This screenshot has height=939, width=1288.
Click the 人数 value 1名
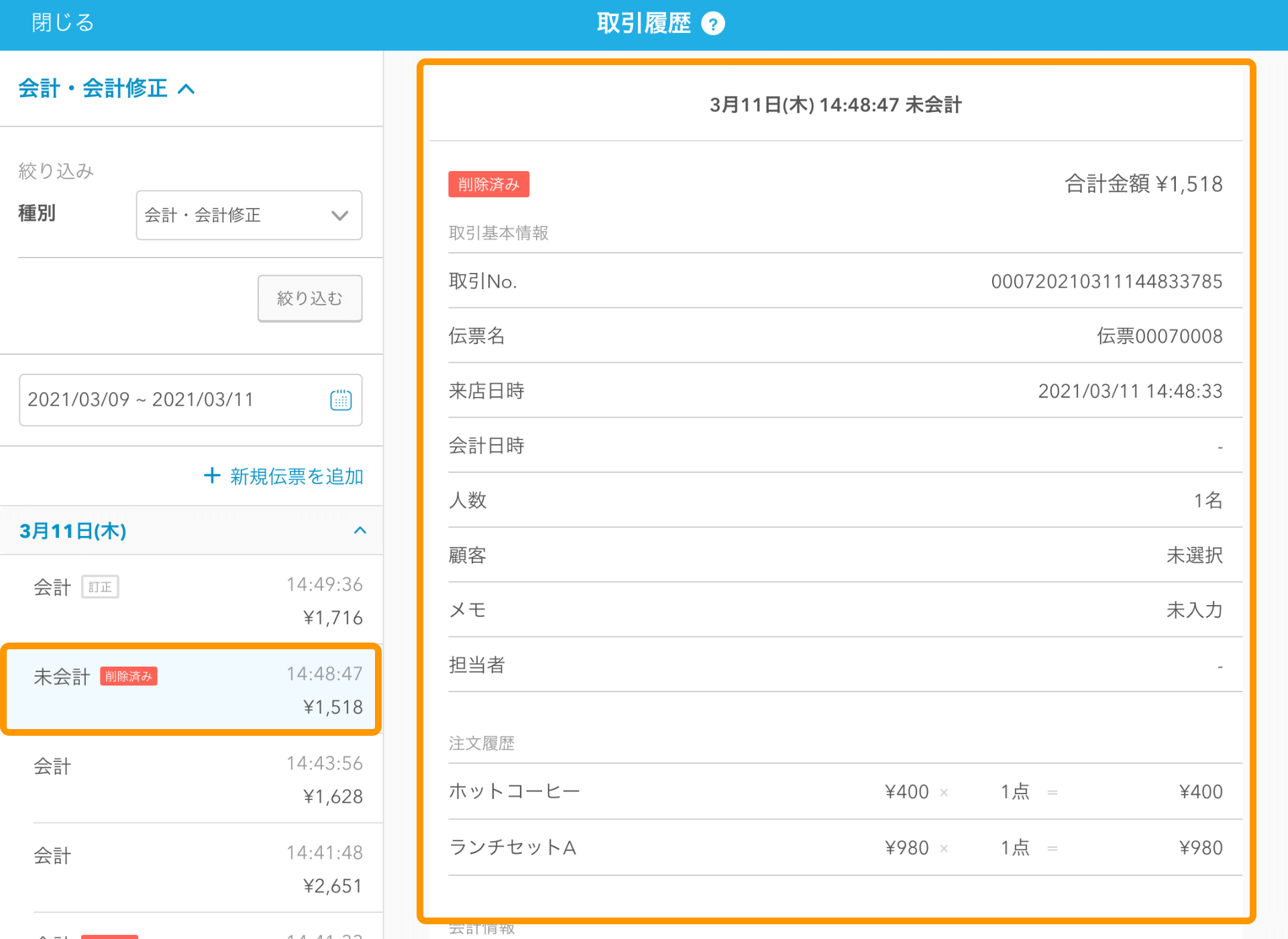[1208, 500]
